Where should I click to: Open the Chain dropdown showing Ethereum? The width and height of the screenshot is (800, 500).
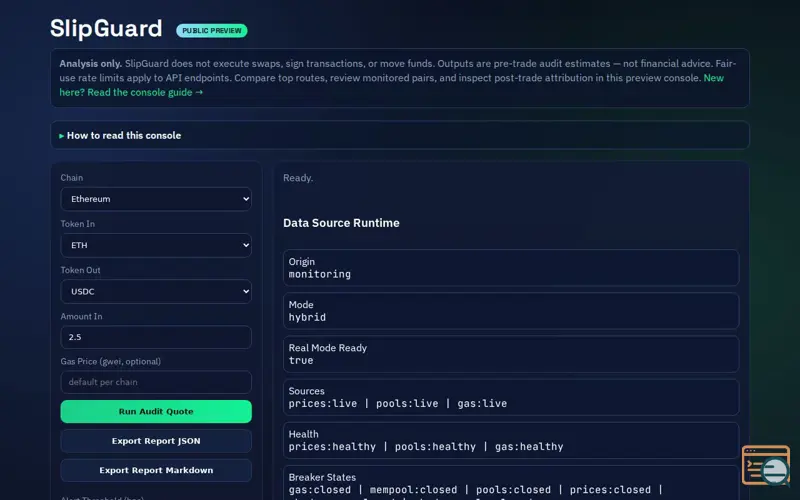pyautogui.click(x=156, y=199)
